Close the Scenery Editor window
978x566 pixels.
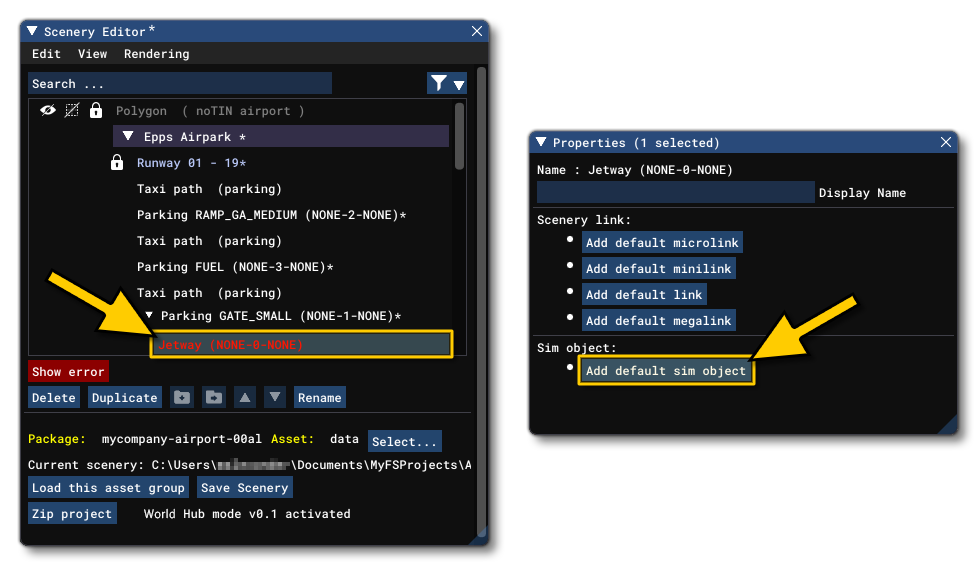pyautogui.click(x=477, y=32)
